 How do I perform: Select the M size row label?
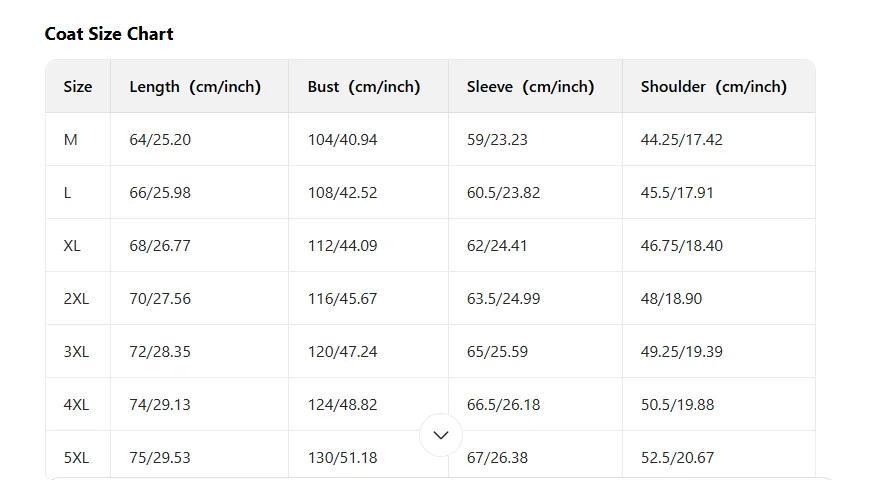pyautogui.click(x=71, y=140)
